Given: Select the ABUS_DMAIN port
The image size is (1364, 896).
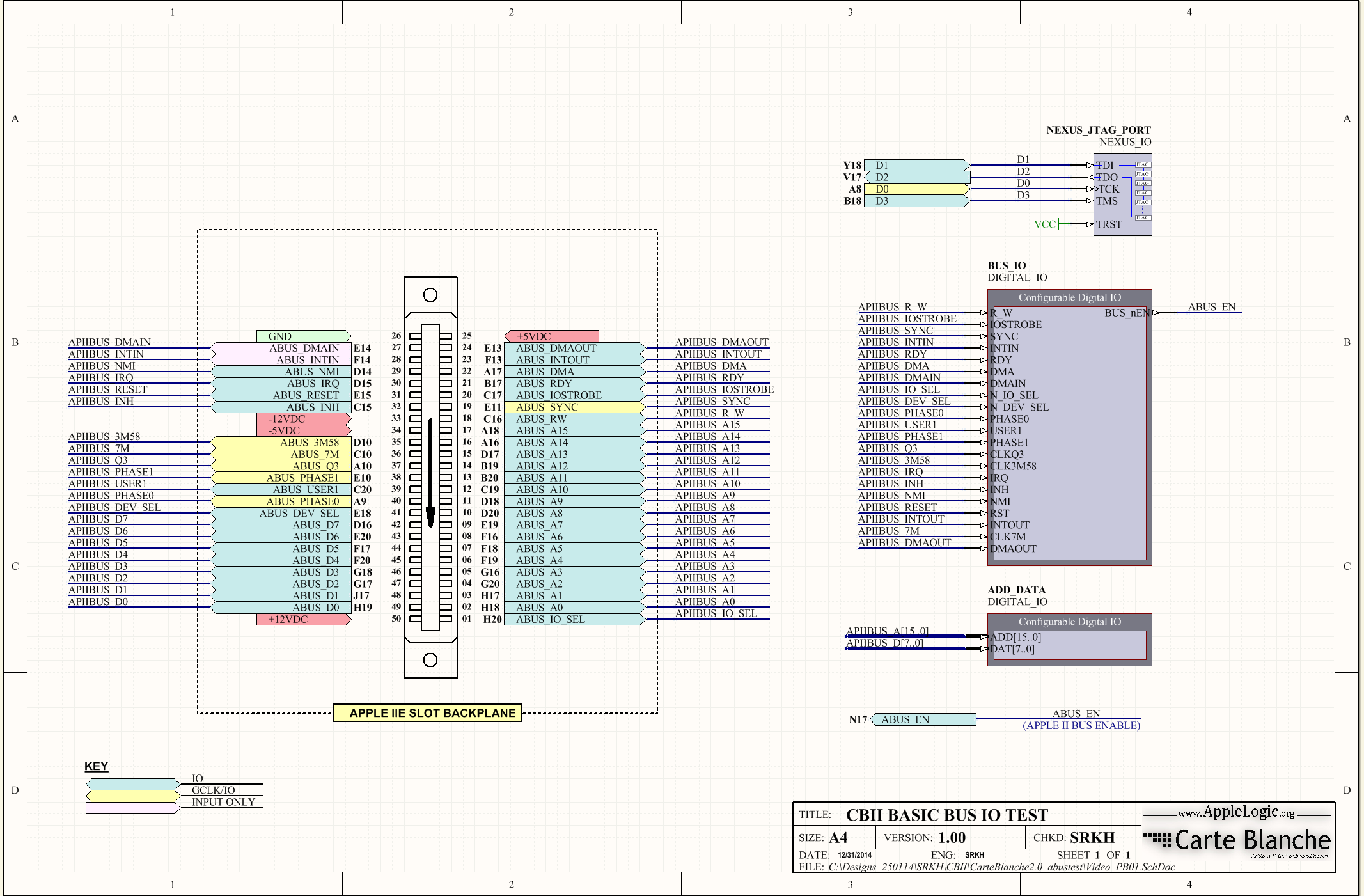Looking at the screenshot, I should point(281,348).
